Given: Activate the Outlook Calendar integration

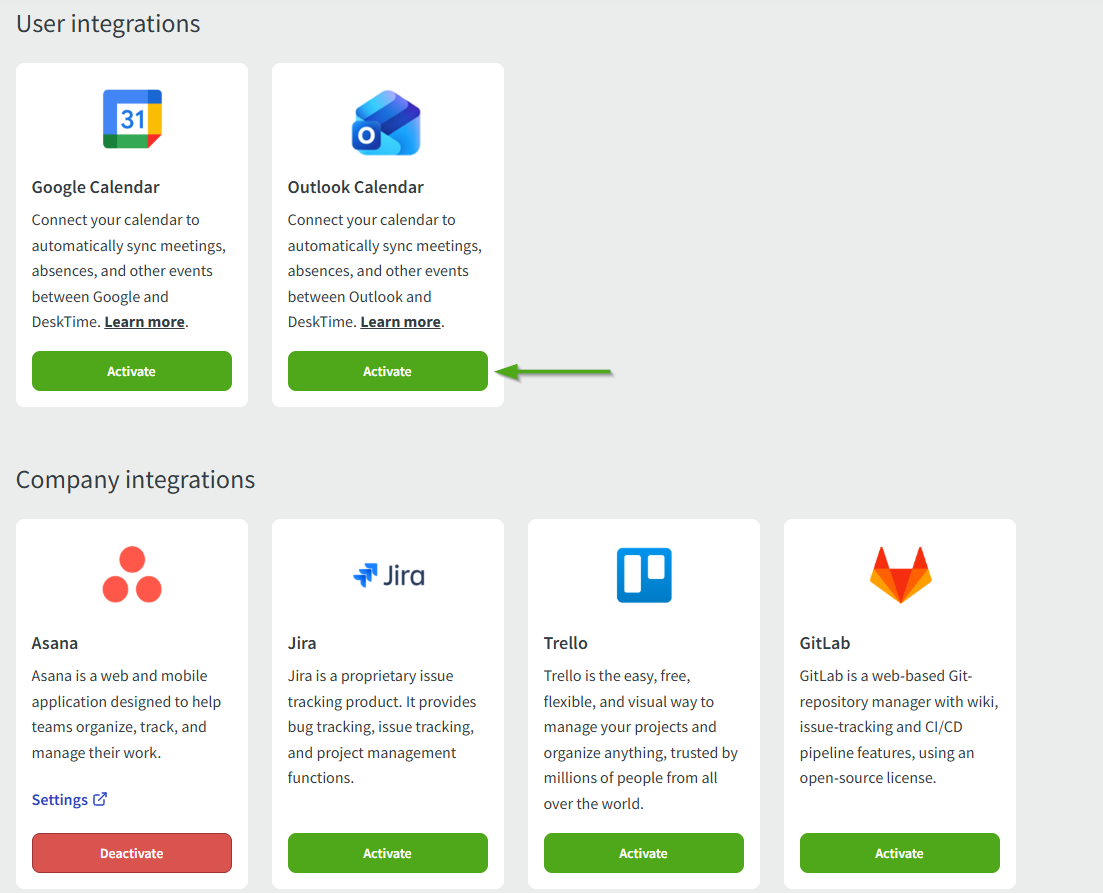Looking at the screenshot, I should pyautogui.click(x=388, y=371).
